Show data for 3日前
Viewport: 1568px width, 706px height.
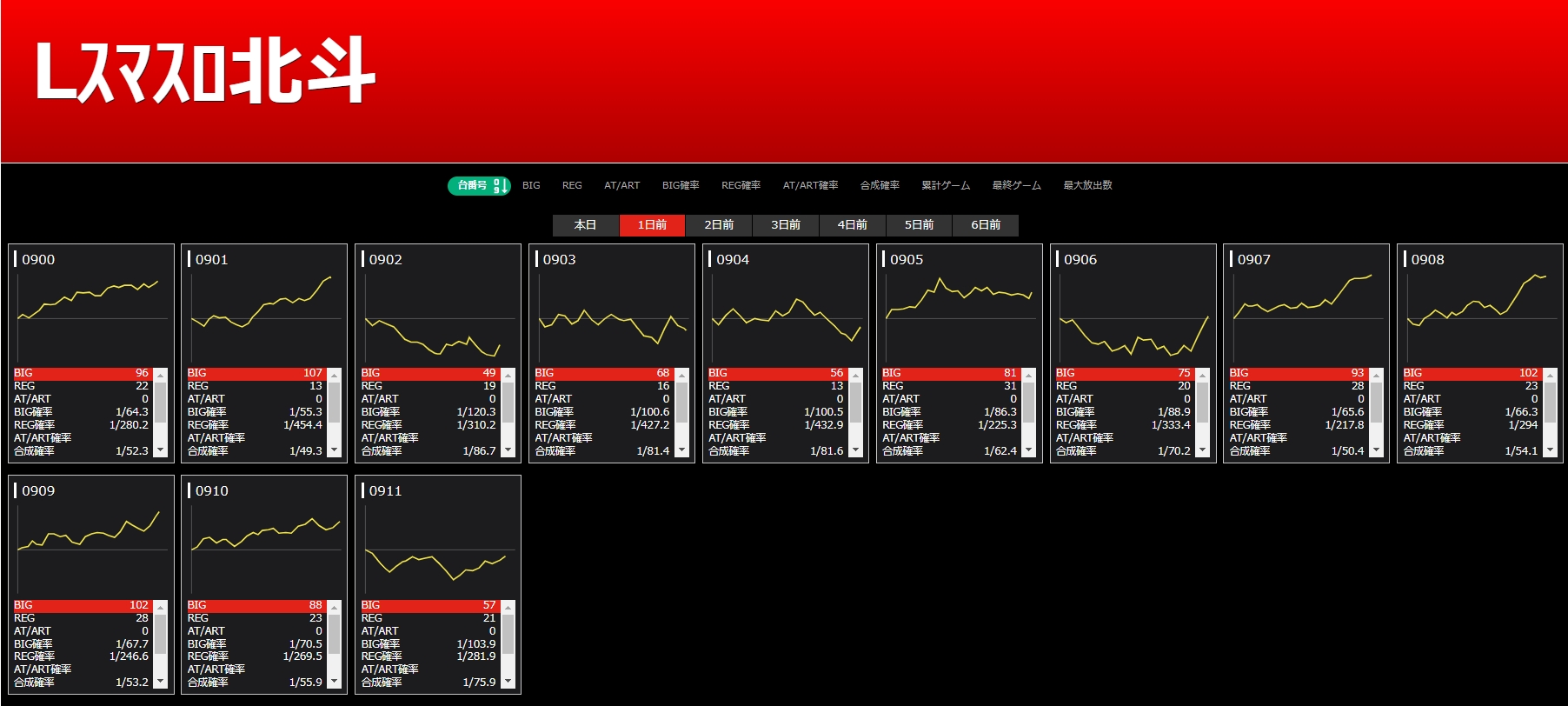786,225
